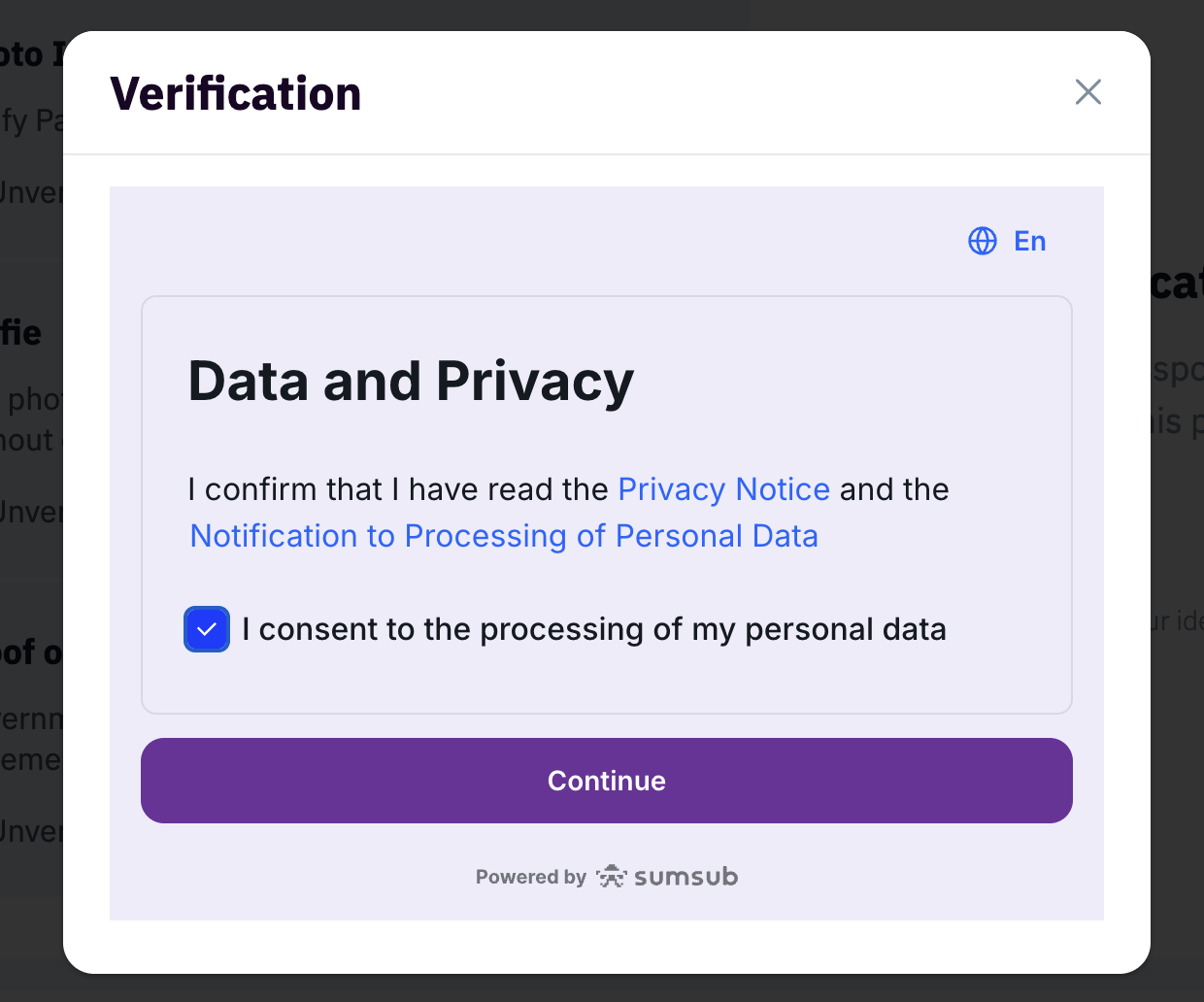Viewport: 1204px width, 1002px height.
Task: Click the globe language icon
Action: [983, 241]
